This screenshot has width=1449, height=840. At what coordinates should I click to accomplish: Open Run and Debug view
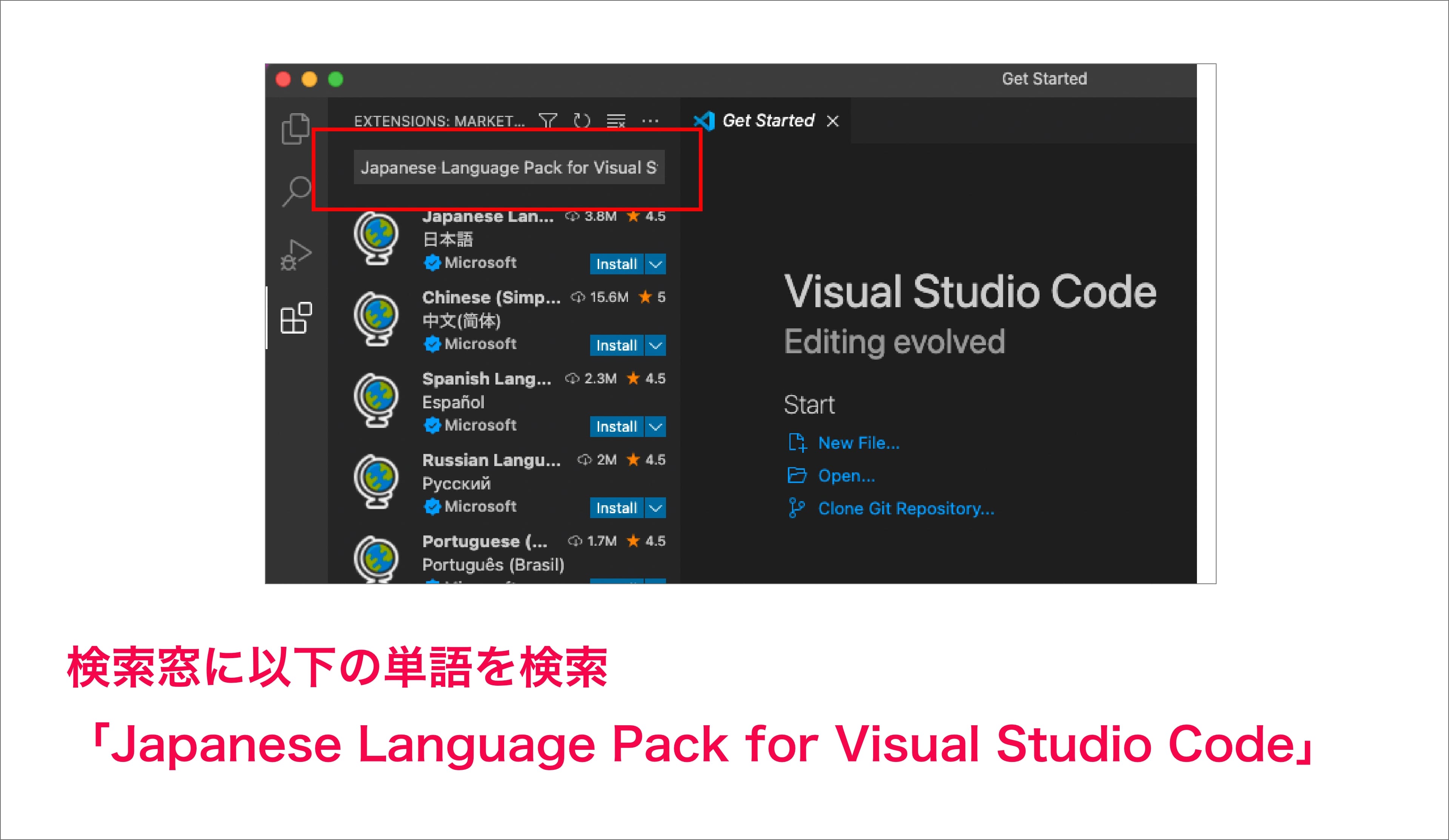[296, 255]
